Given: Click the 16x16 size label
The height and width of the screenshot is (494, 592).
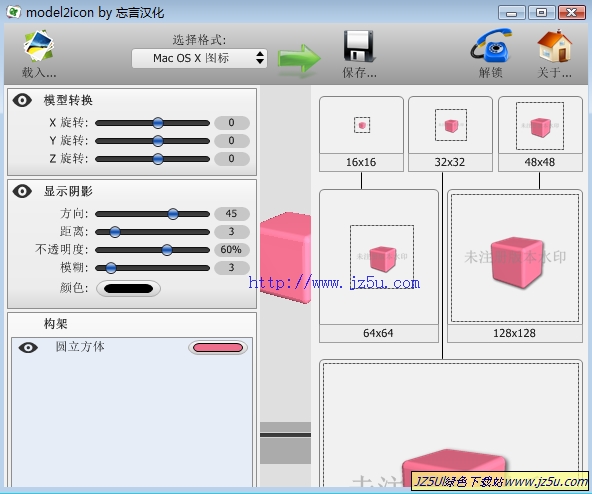Looking at the screenshot, I should 361,162.
